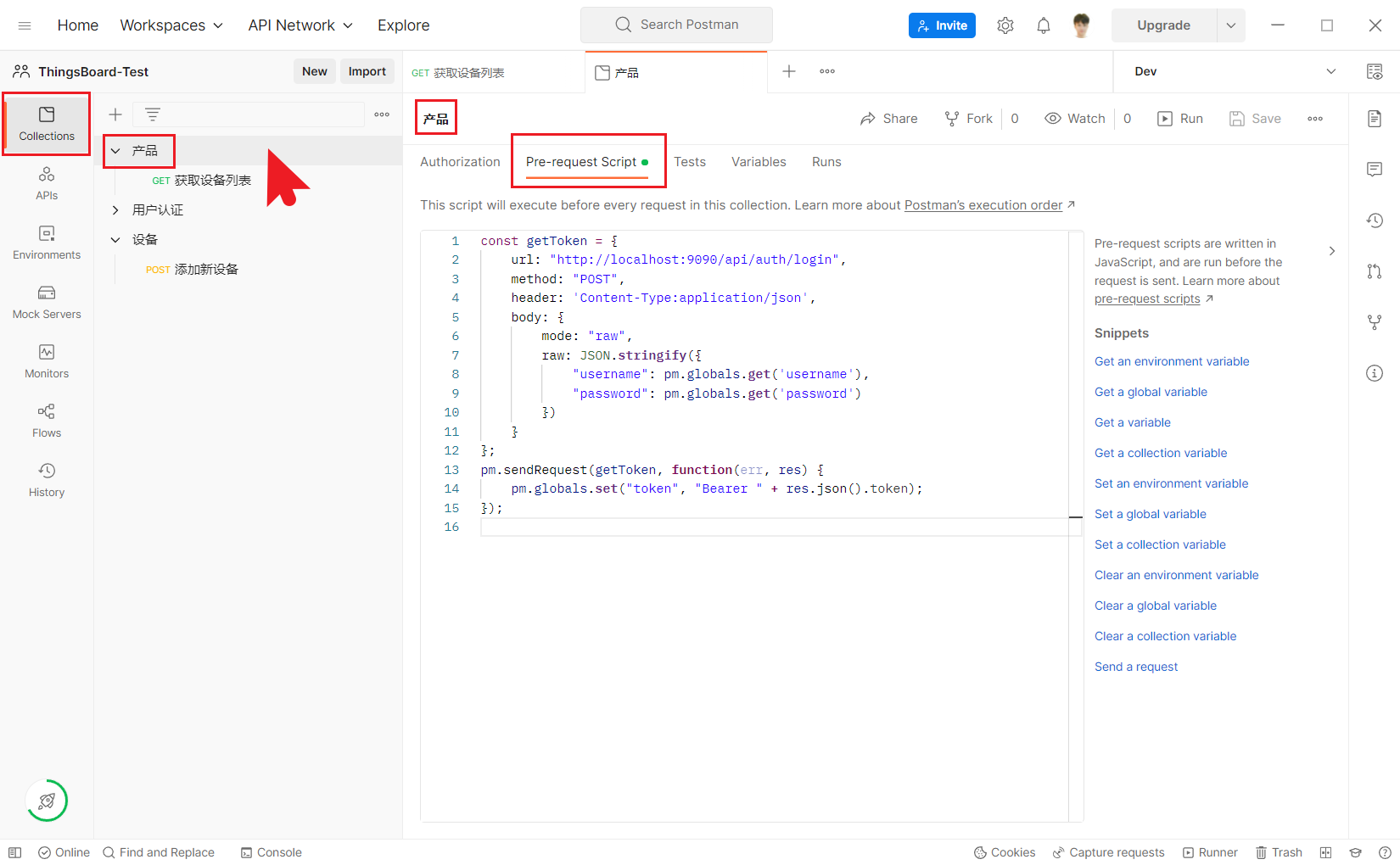Click the Import button

[x=367, y=71]
